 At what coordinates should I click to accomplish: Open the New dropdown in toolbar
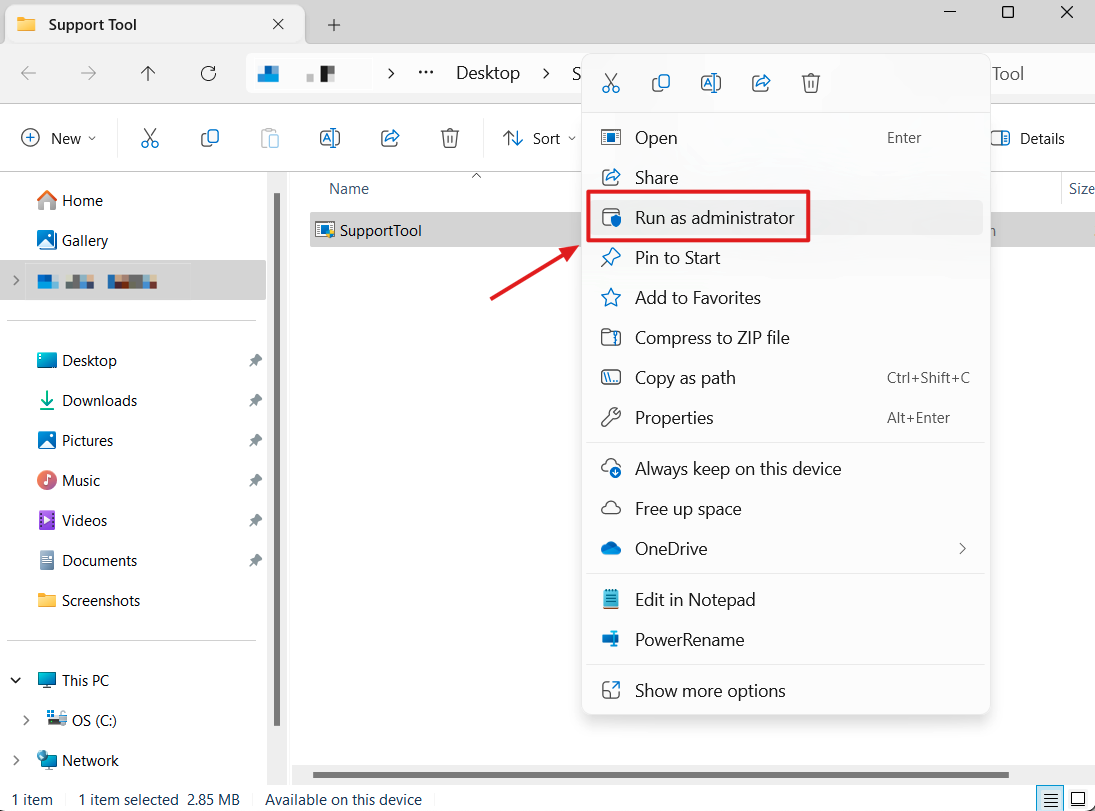[x=59, y=138]
